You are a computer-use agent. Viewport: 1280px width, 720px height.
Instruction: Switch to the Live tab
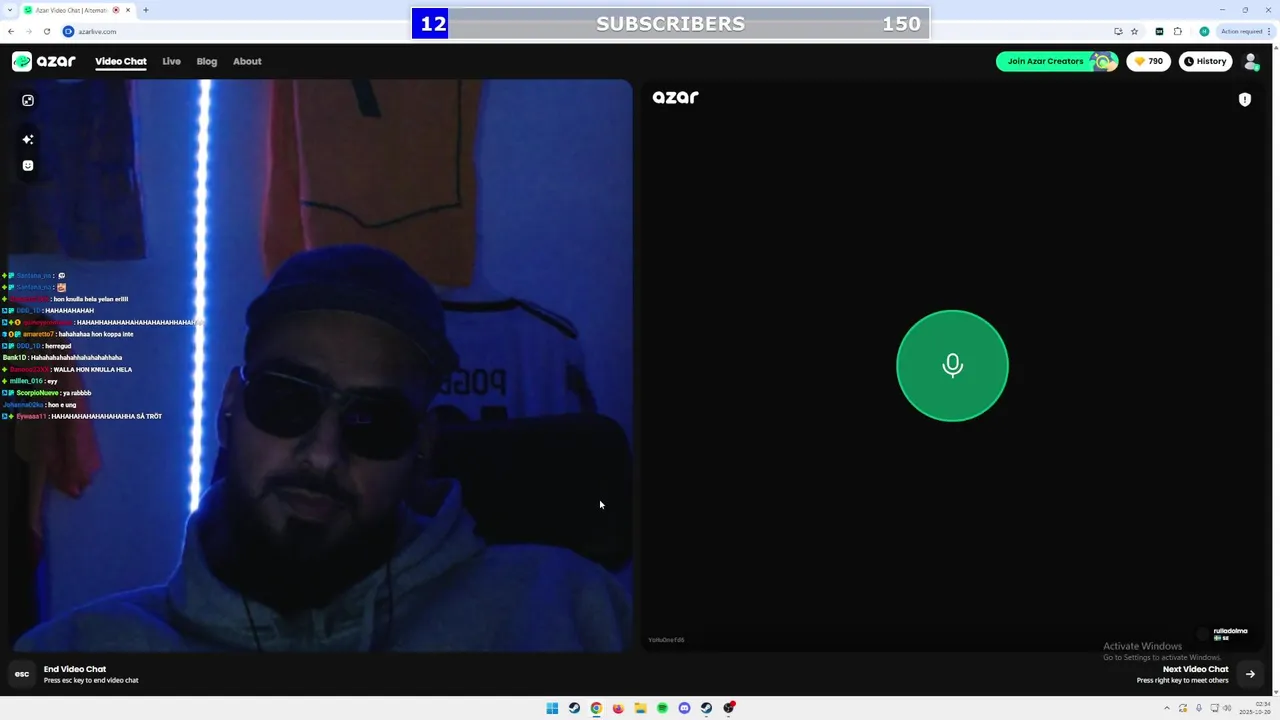tap(172, 62)
